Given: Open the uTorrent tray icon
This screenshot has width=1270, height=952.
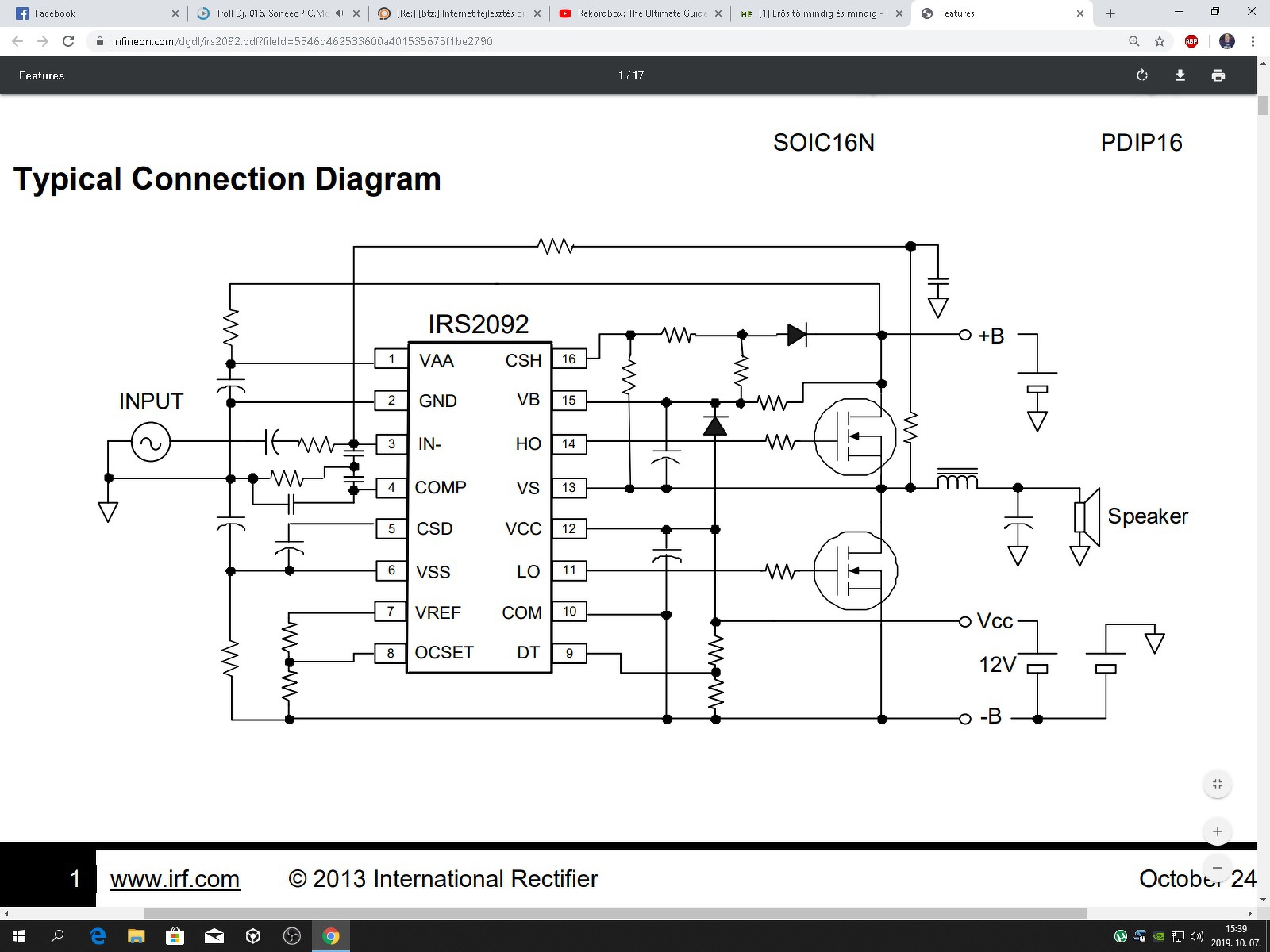Looking at the screenshot, I should [x=1121, y=936].
